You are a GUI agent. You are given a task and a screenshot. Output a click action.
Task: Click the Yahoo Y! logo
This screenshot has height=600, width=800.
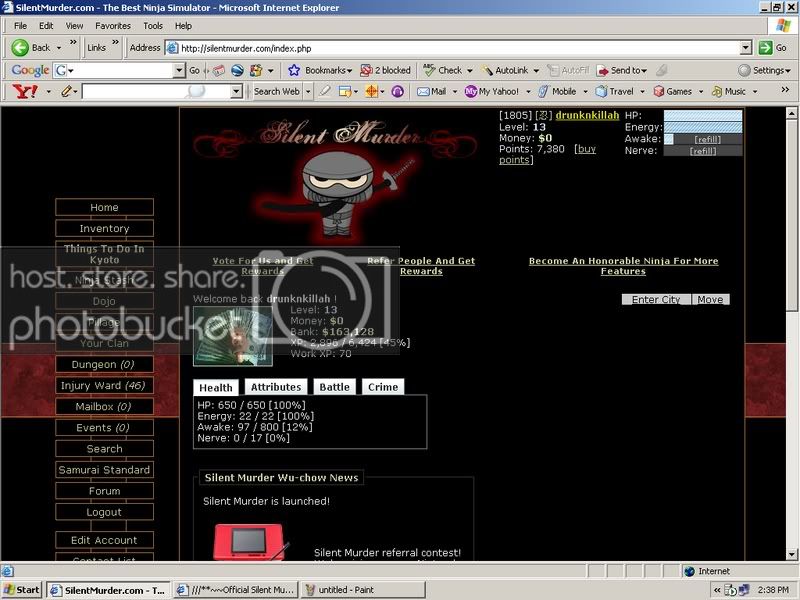[x=24, y=91]
